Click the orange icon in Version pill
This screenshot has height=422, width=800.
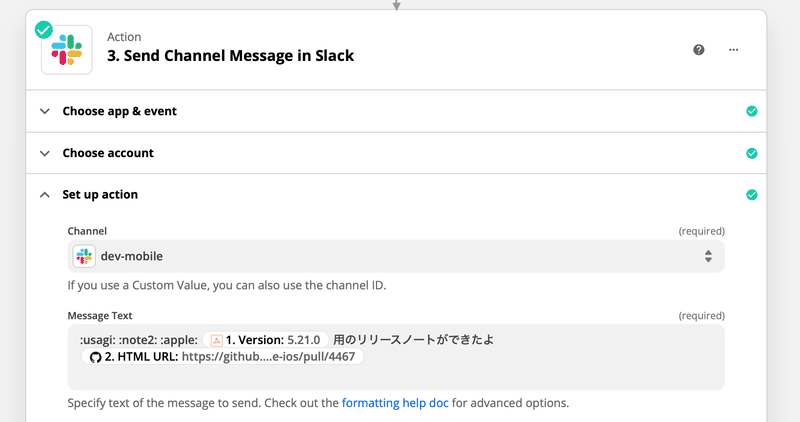[x=216, y=340]
